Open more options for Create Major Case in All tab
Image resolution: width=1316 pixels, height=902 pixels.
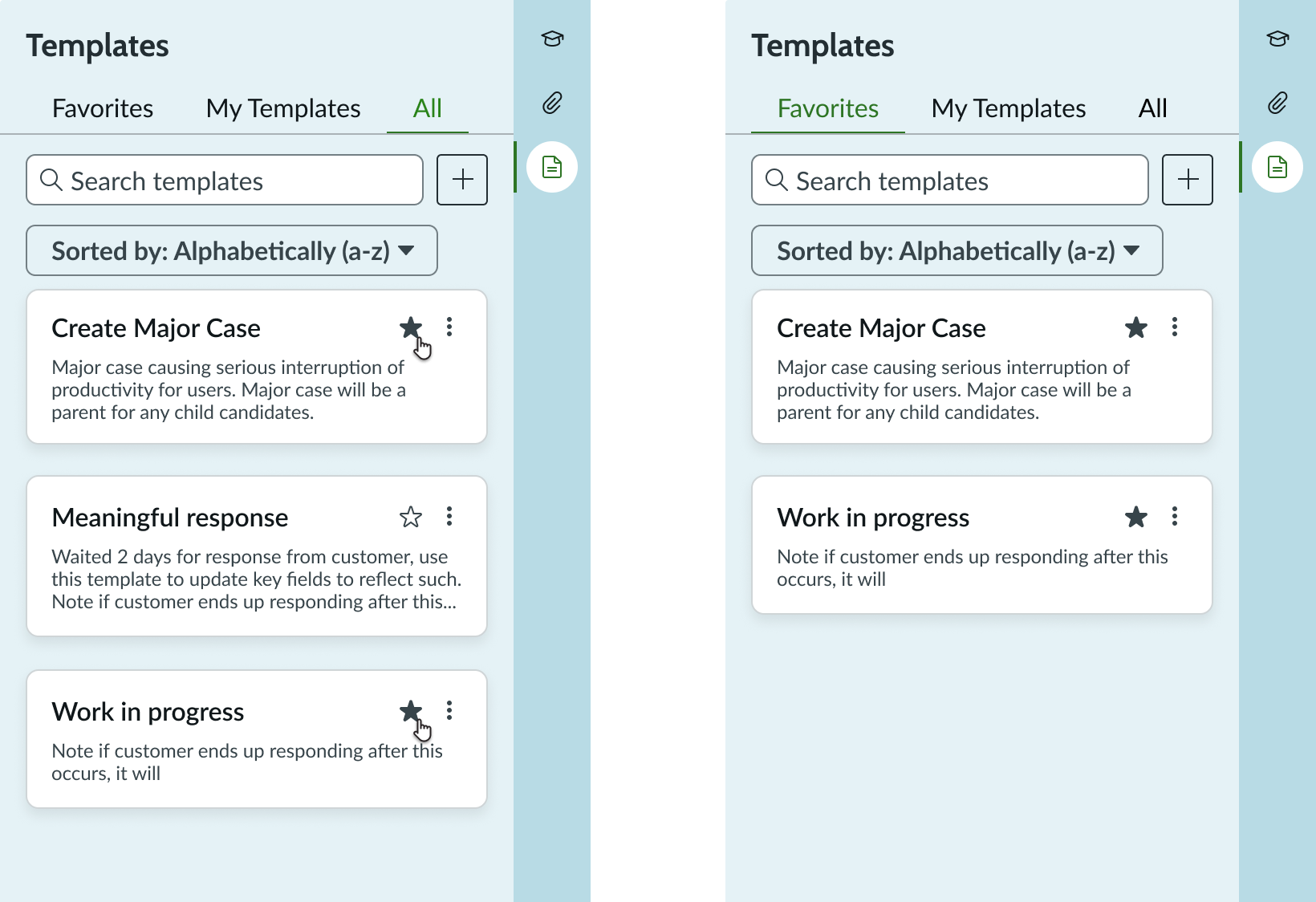click(449, 327)
